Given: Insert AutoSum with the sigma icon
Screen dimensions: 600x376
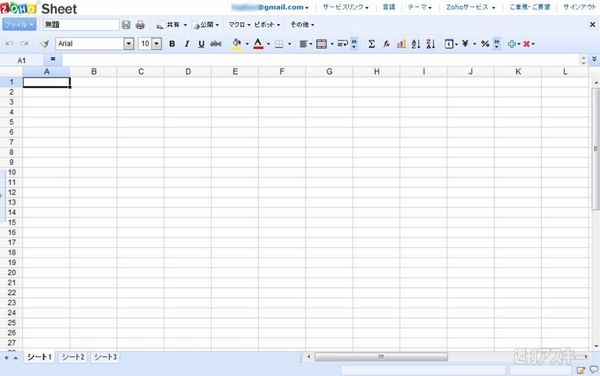Looking at the screenshot, I should [x=371, y=44].
